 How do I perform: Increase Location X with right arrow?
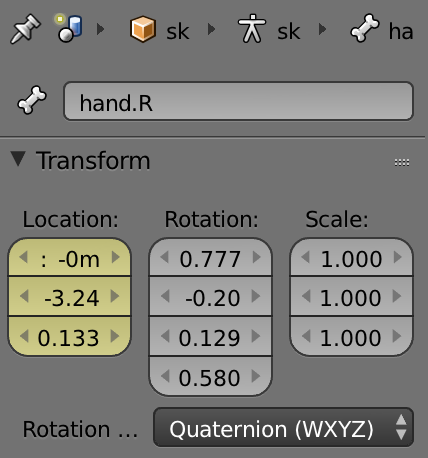116,257
